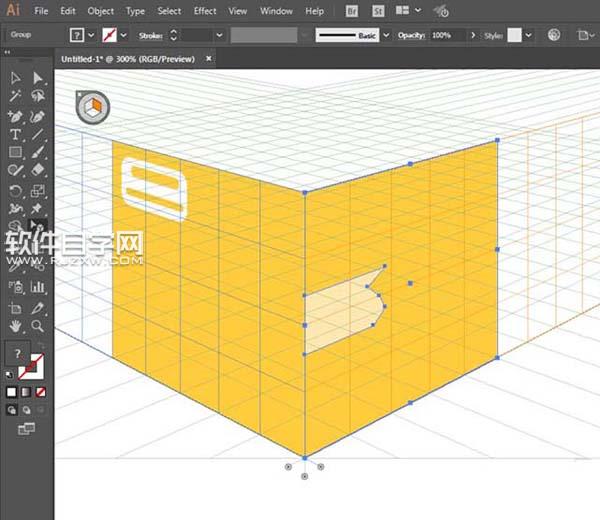Enable Draw Inside mode
The height and width of the screenshot is (520, 600).
point(41,410)
